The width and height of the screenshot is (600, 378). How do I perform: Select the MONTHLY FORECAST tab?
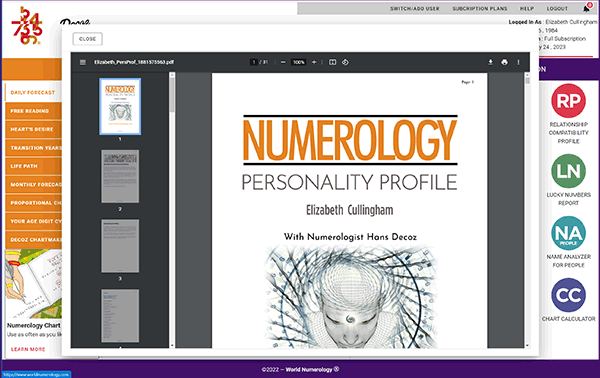click(33, 184)
